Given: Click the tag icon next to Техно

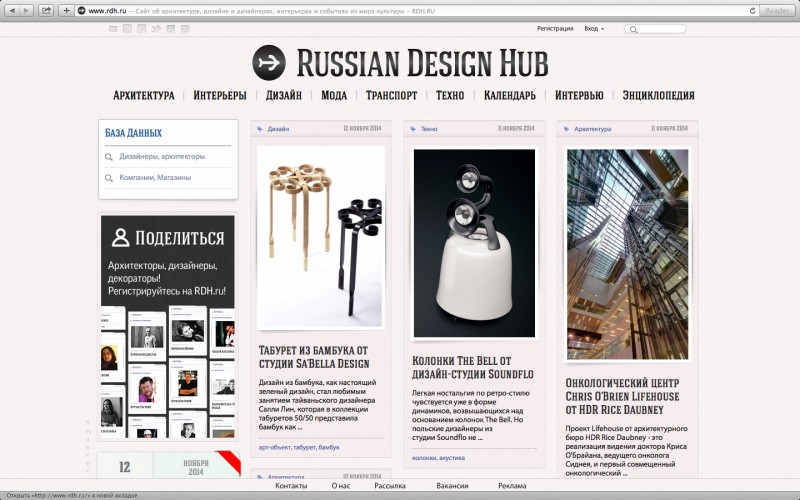Looking at the screenshot, I should (x=413, y=129).
